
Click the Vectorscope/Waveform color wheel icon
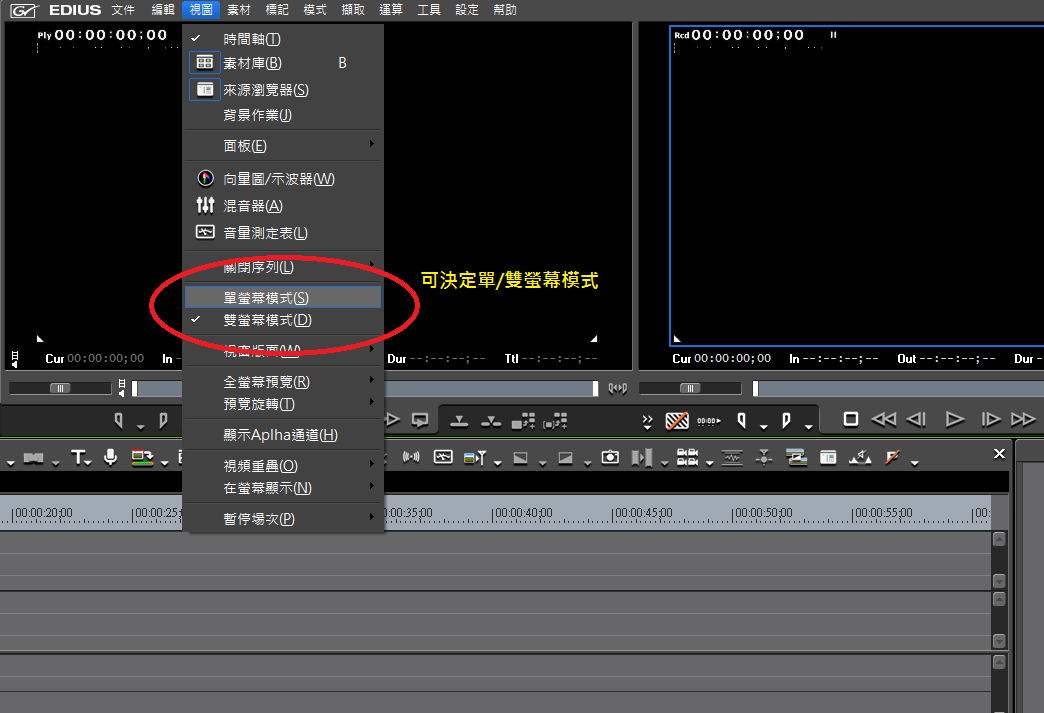tap(205, 179)
